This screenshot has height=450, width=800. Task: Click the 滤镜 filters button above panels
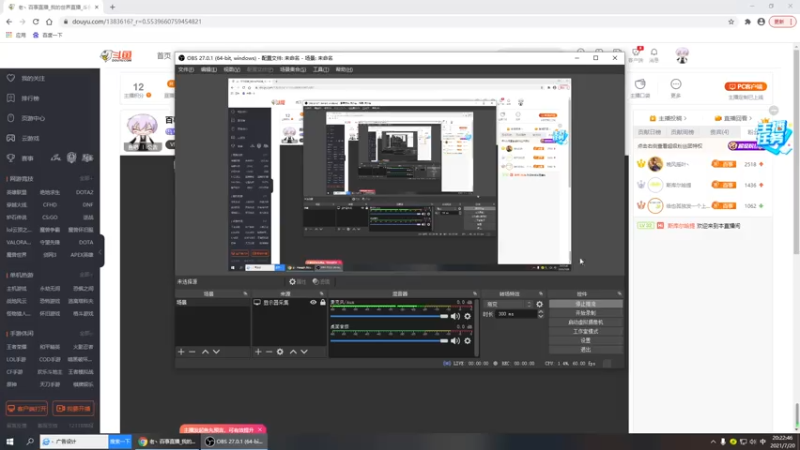(x=321, y=282)
